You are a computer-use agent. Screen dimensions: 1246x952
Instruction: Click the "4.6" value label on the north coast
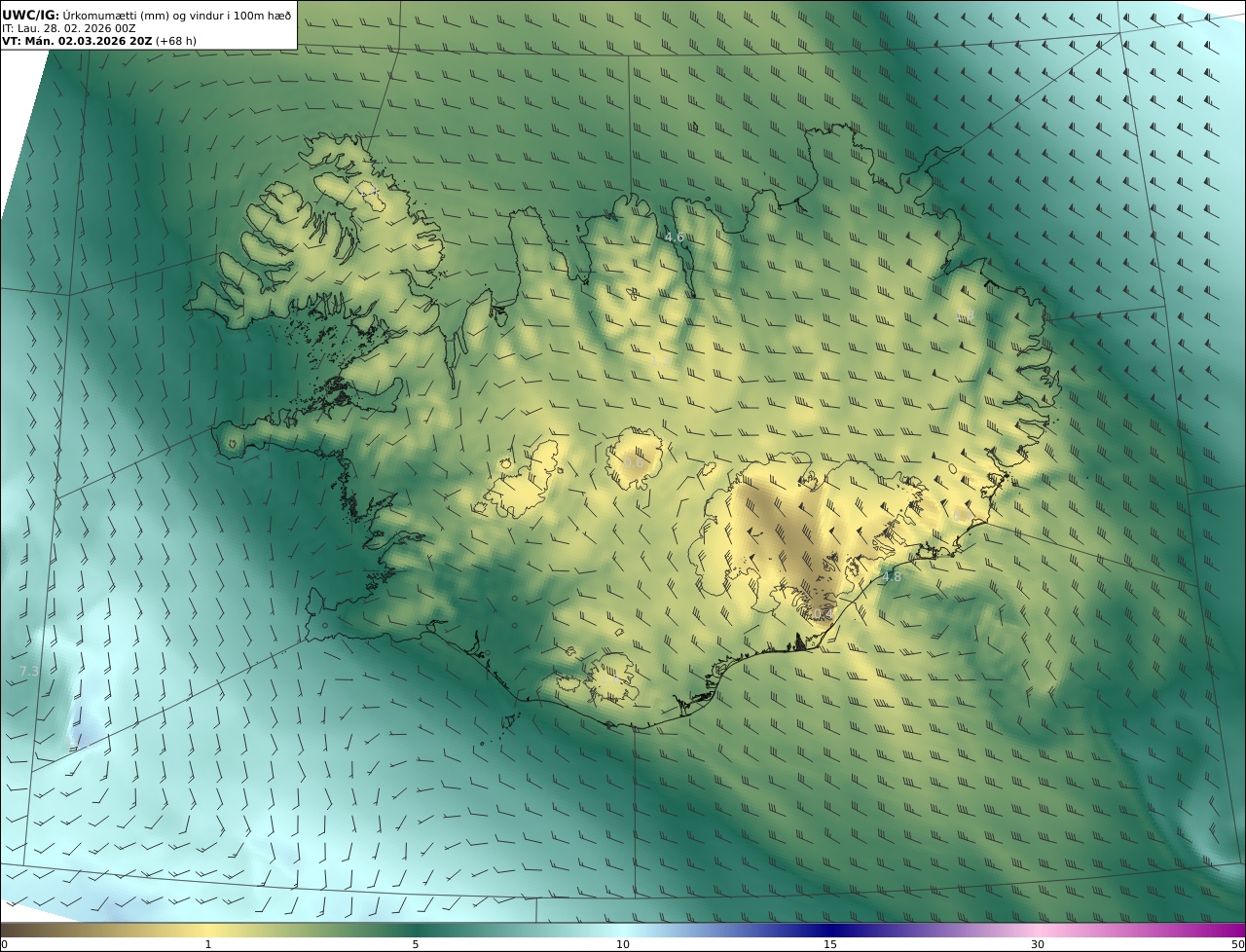tap(674, 238)
